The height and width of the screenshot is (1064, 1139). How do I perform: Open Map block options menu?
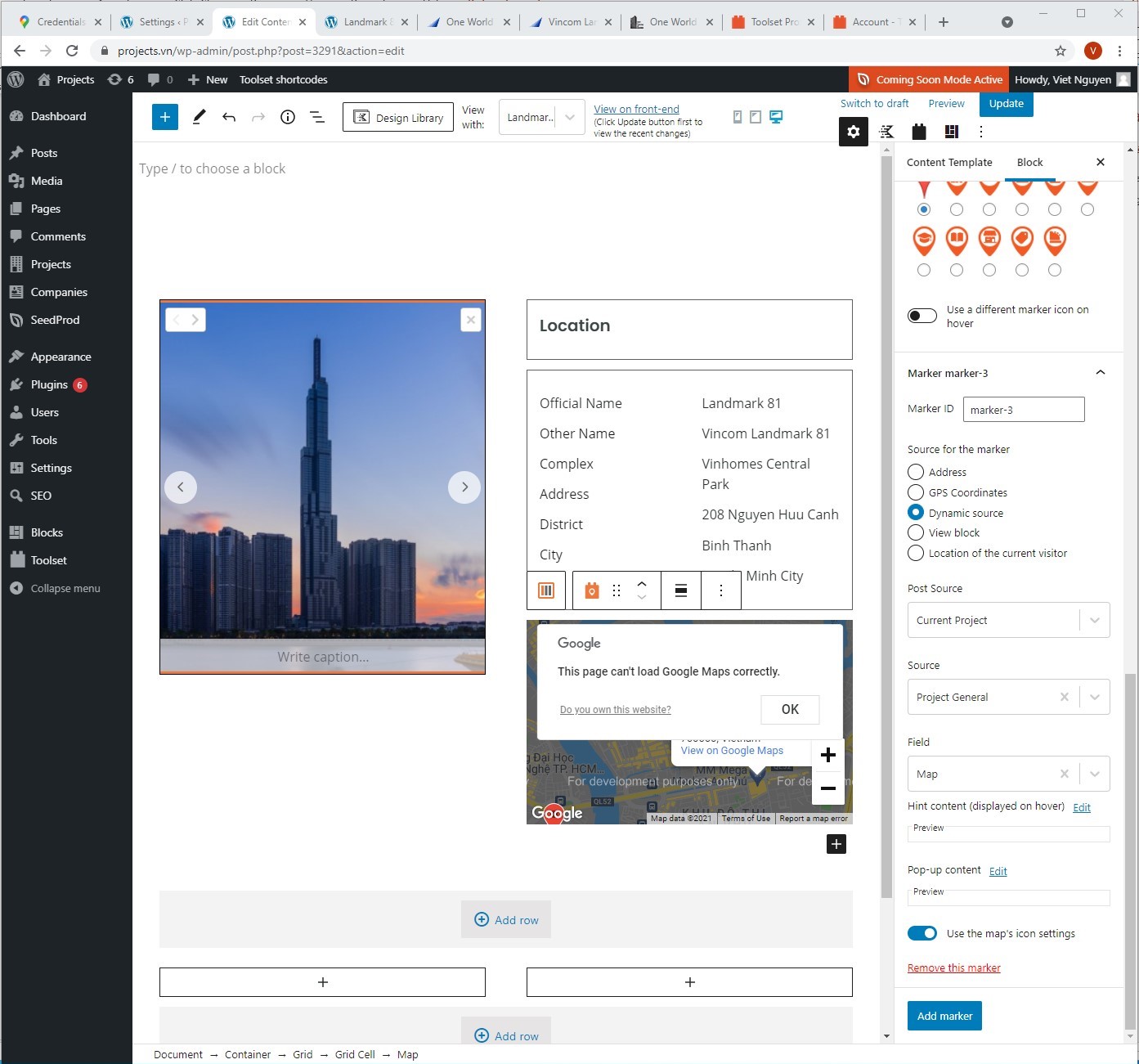point(720,590)
